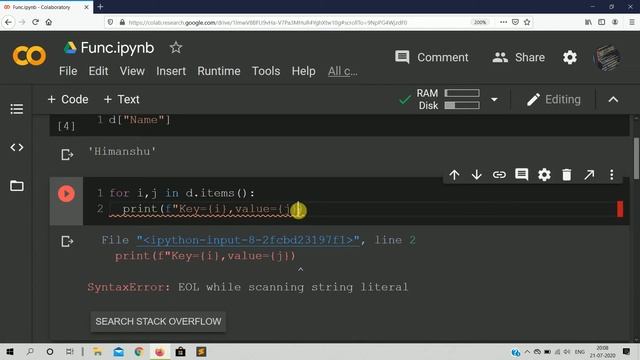Move the cell up
Image resolution: width=640 pixels, height=360 pixels.
[454, 175]
